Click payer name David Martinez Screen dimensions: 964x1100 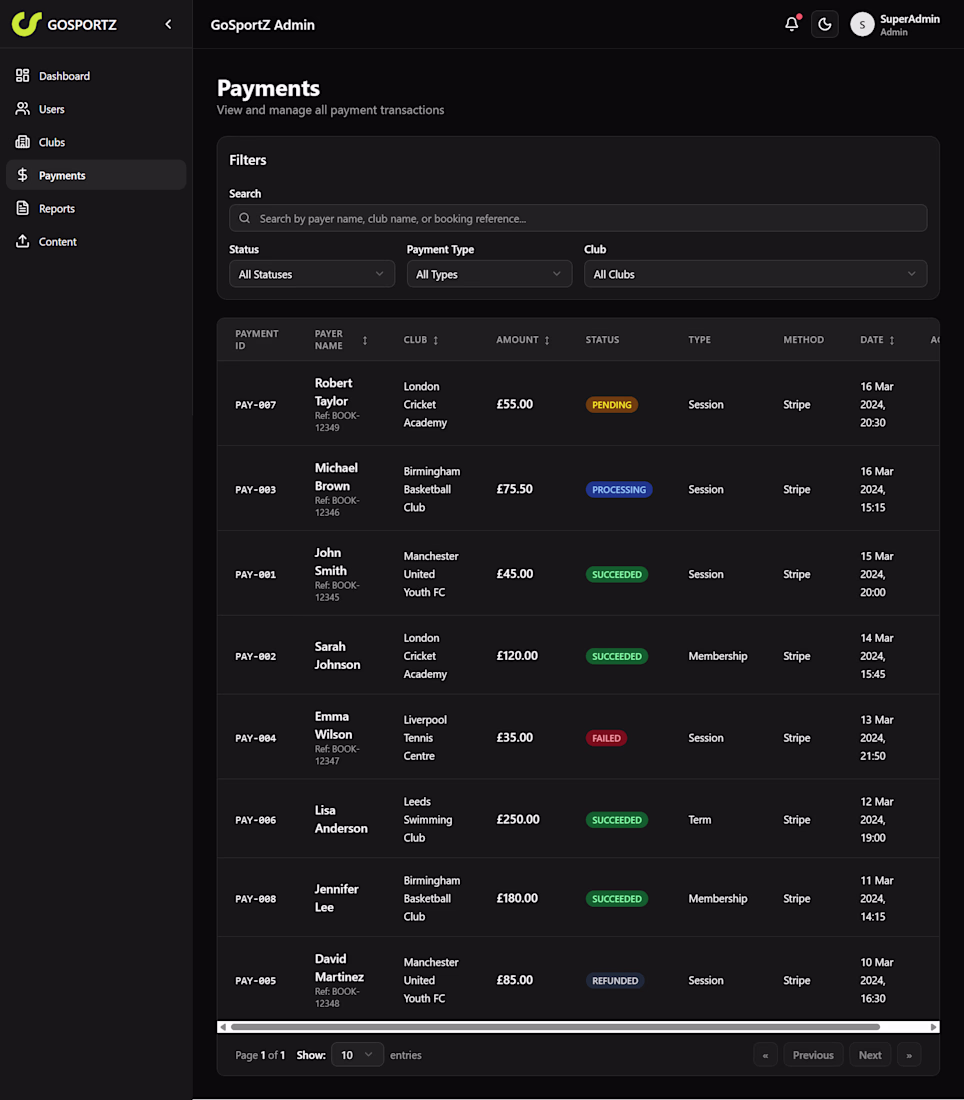click(339, 968)
